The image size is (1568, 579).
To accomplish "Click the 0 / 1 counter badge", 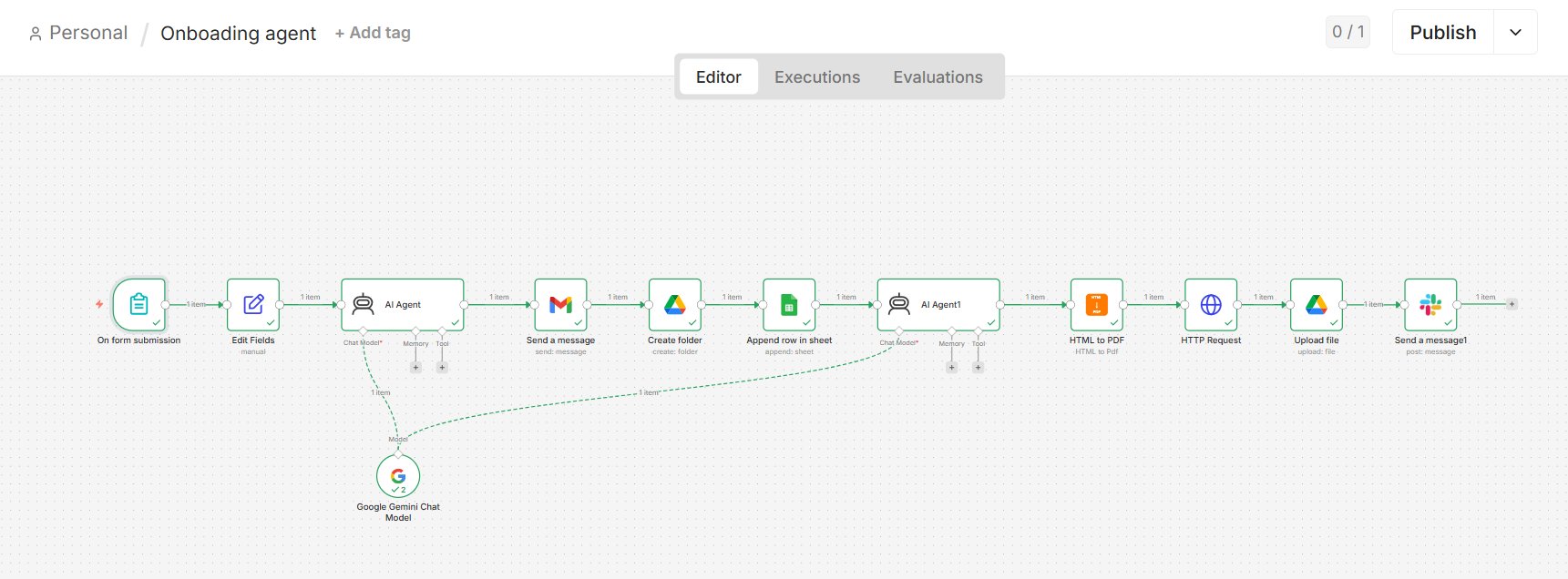I will [1348, 32].
